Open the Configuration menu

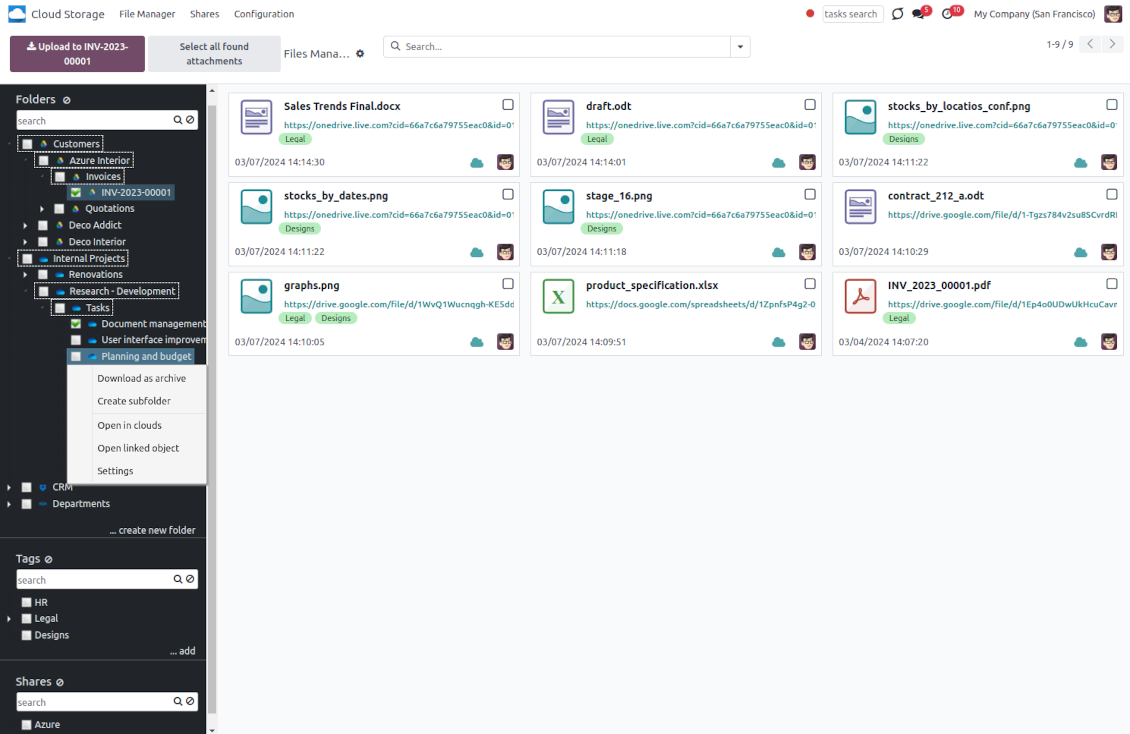click(264, 14)
